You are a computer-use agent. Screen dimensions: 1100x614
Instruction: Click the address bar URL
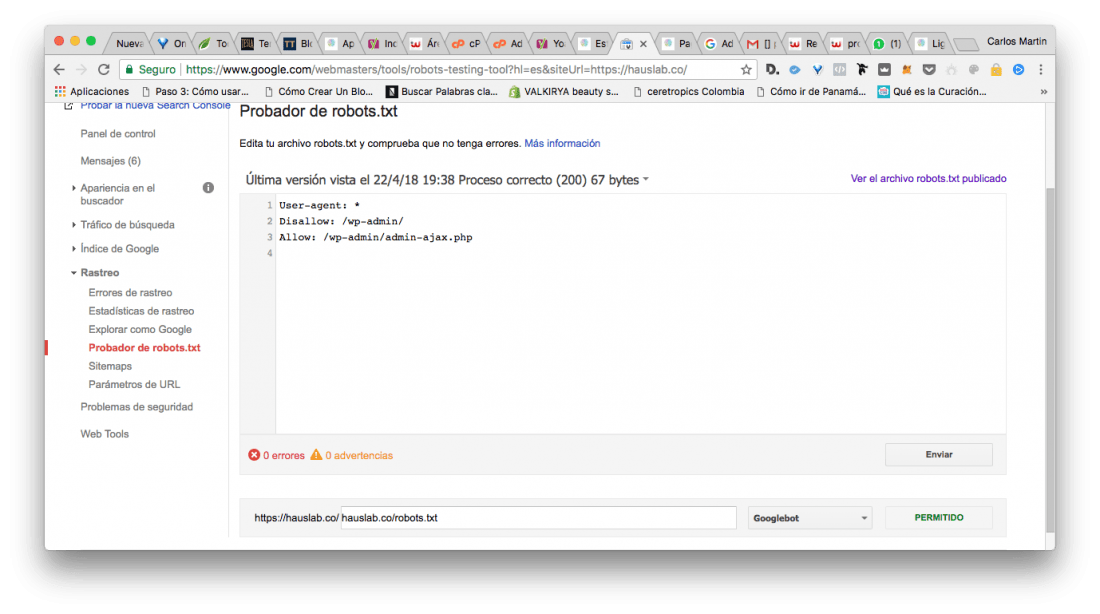436,69
